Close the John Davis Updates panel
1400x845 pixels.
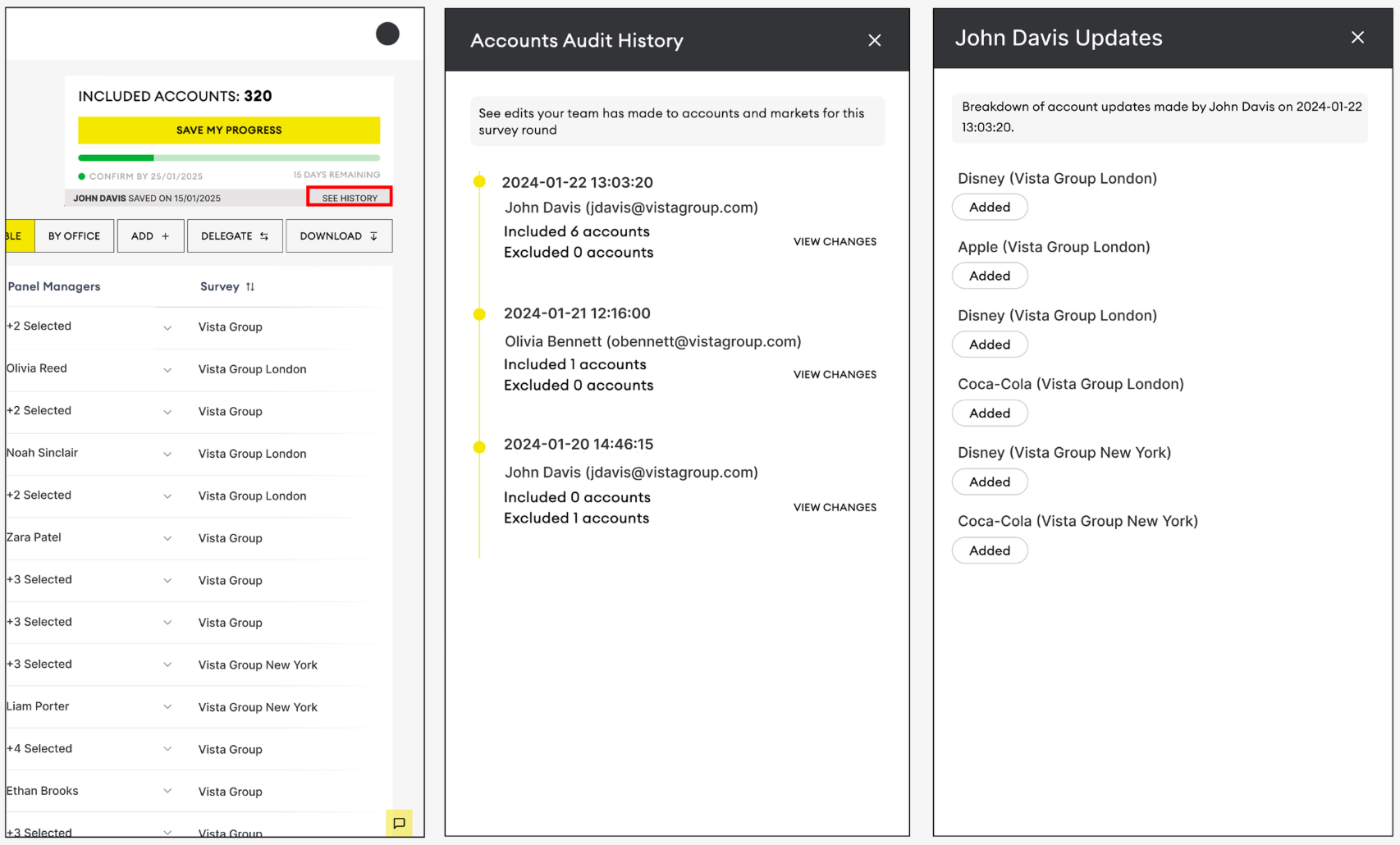[1357, 37]
